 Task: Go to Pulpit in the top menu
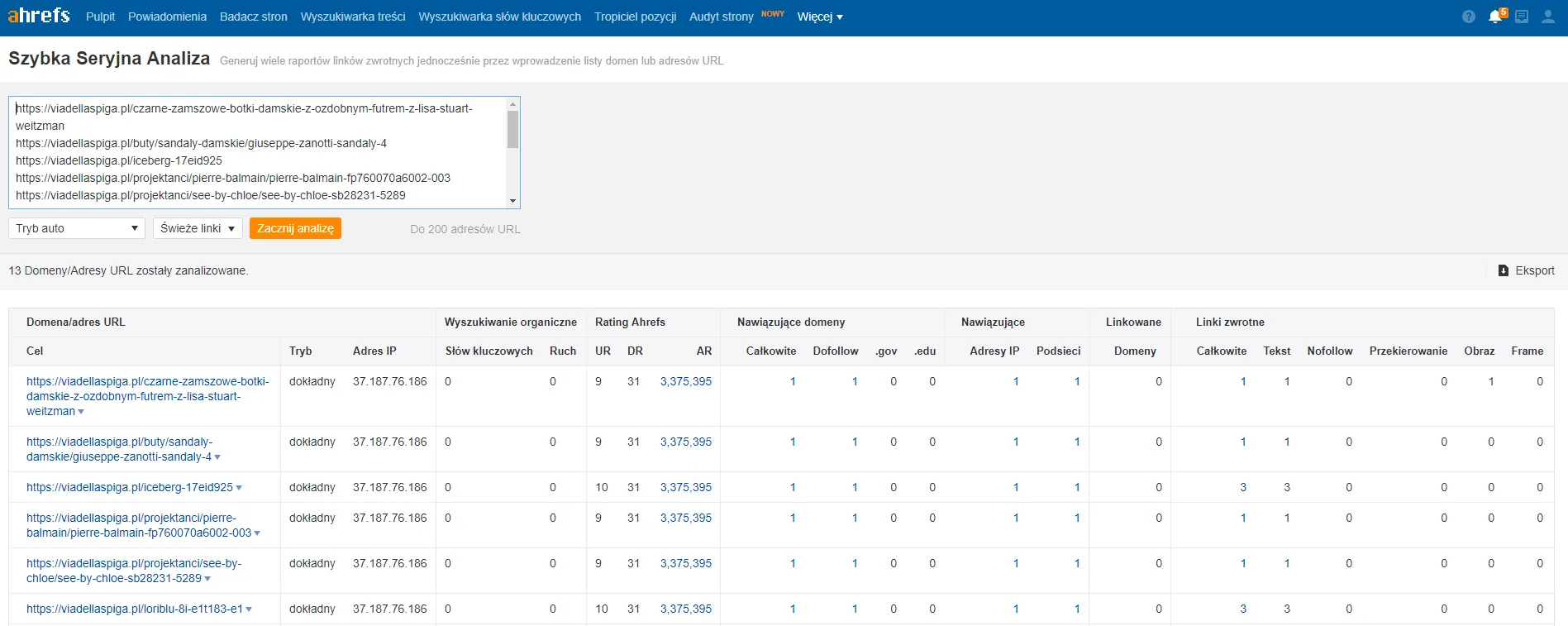(x=101, y=17)
